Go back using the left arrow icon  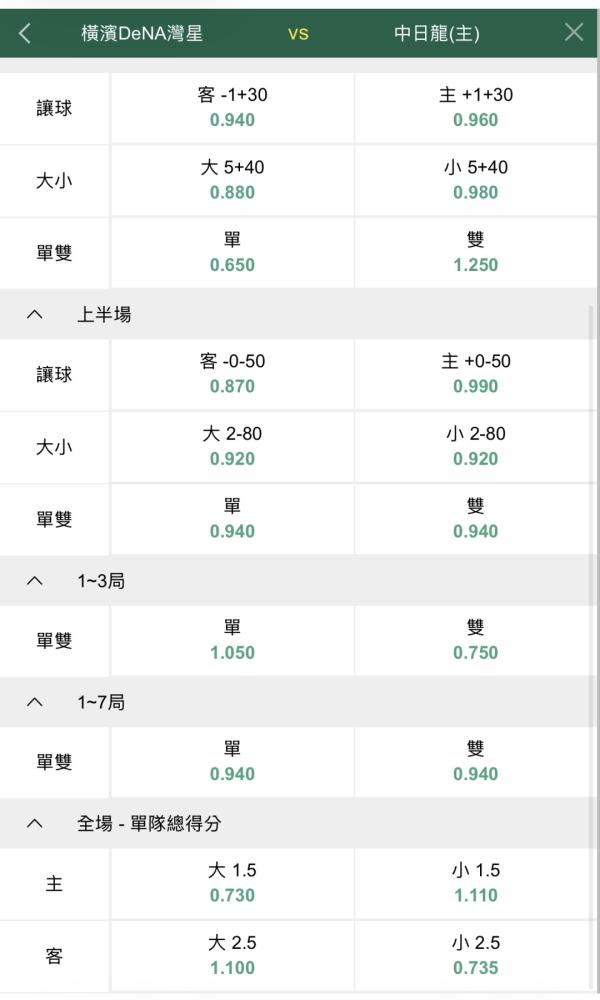point(25,33)
